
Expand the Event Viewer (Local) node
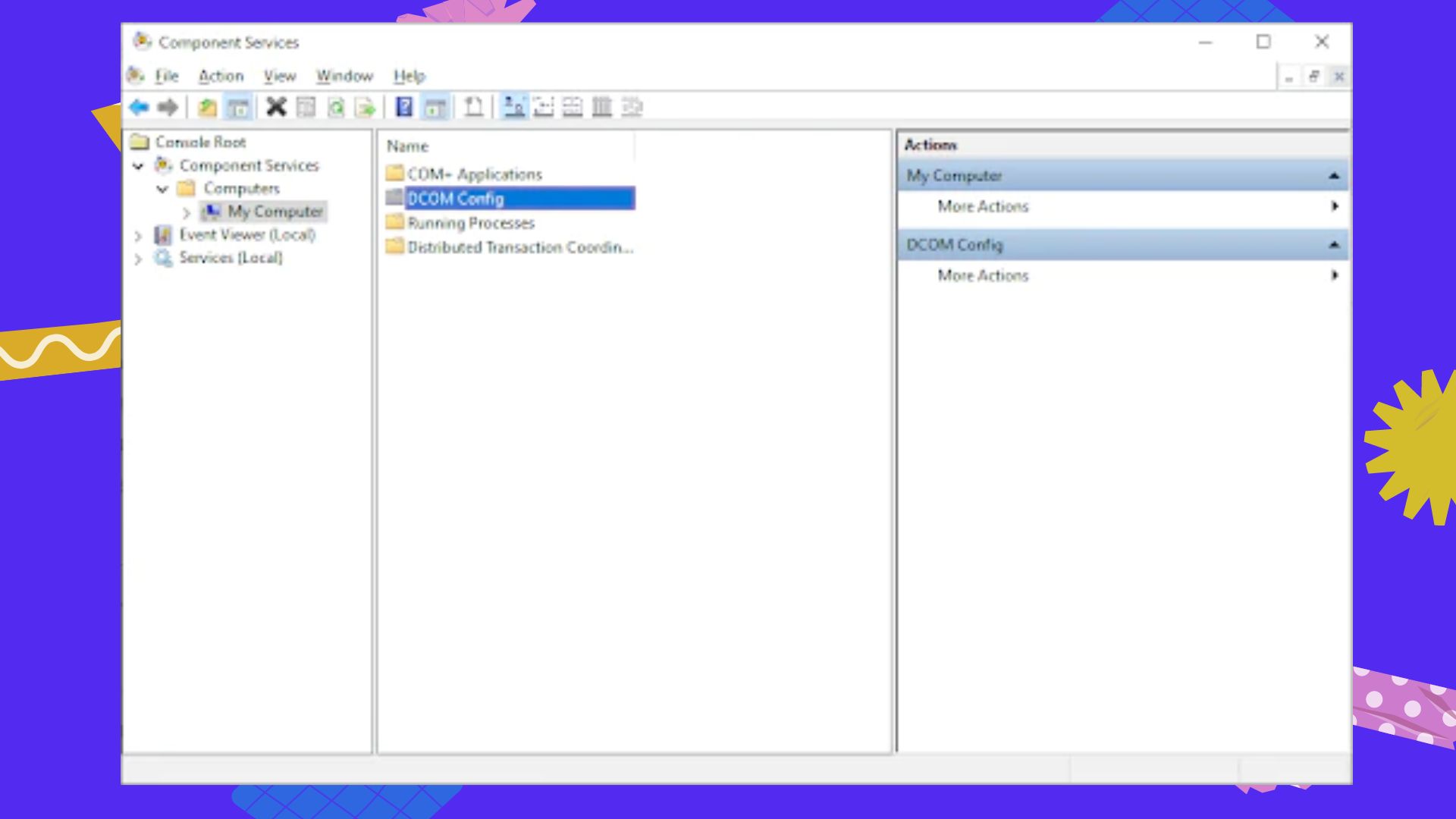(x=138, y=236)
